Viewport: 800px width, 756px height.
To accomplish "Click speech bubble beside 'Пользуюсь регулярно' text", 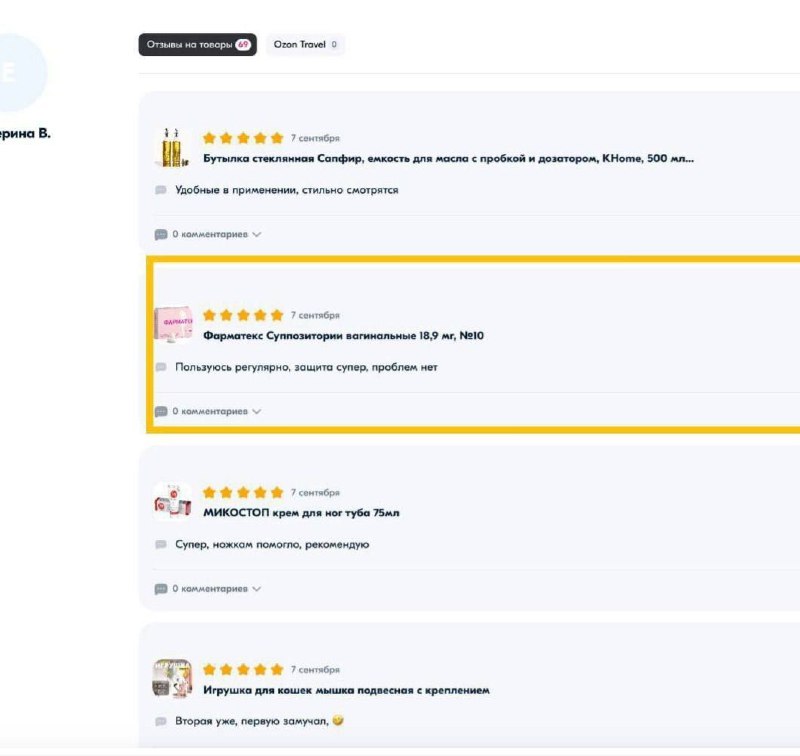I will pos(161,367).
